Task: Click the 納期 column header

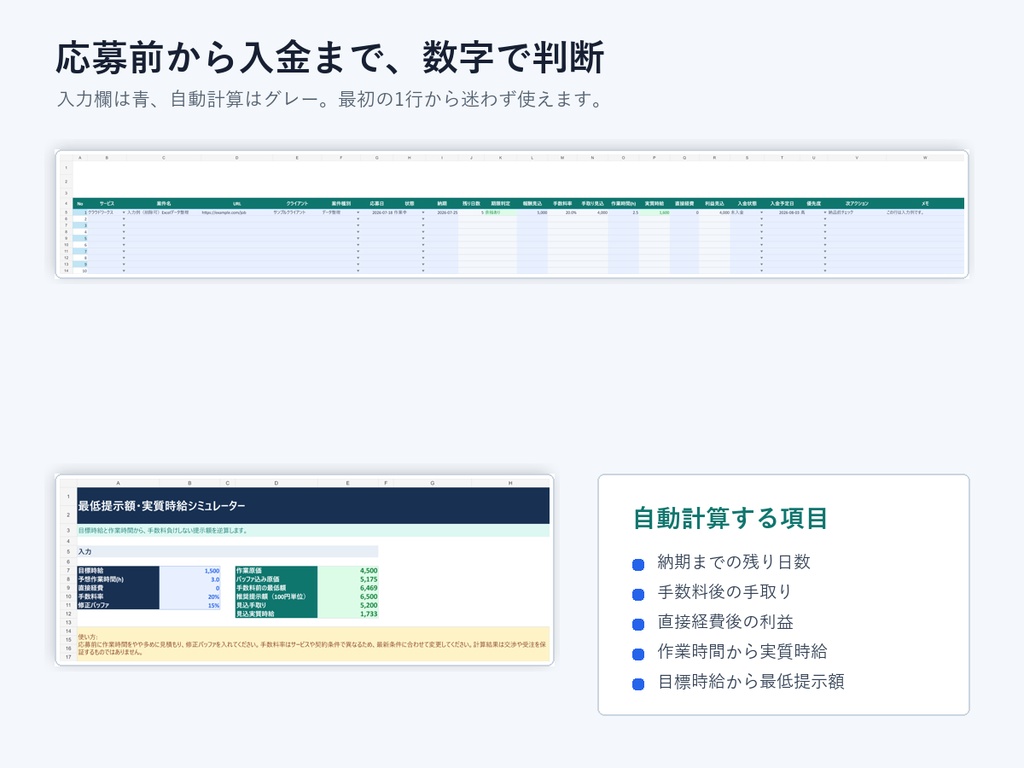Action: tap(442, 204)
